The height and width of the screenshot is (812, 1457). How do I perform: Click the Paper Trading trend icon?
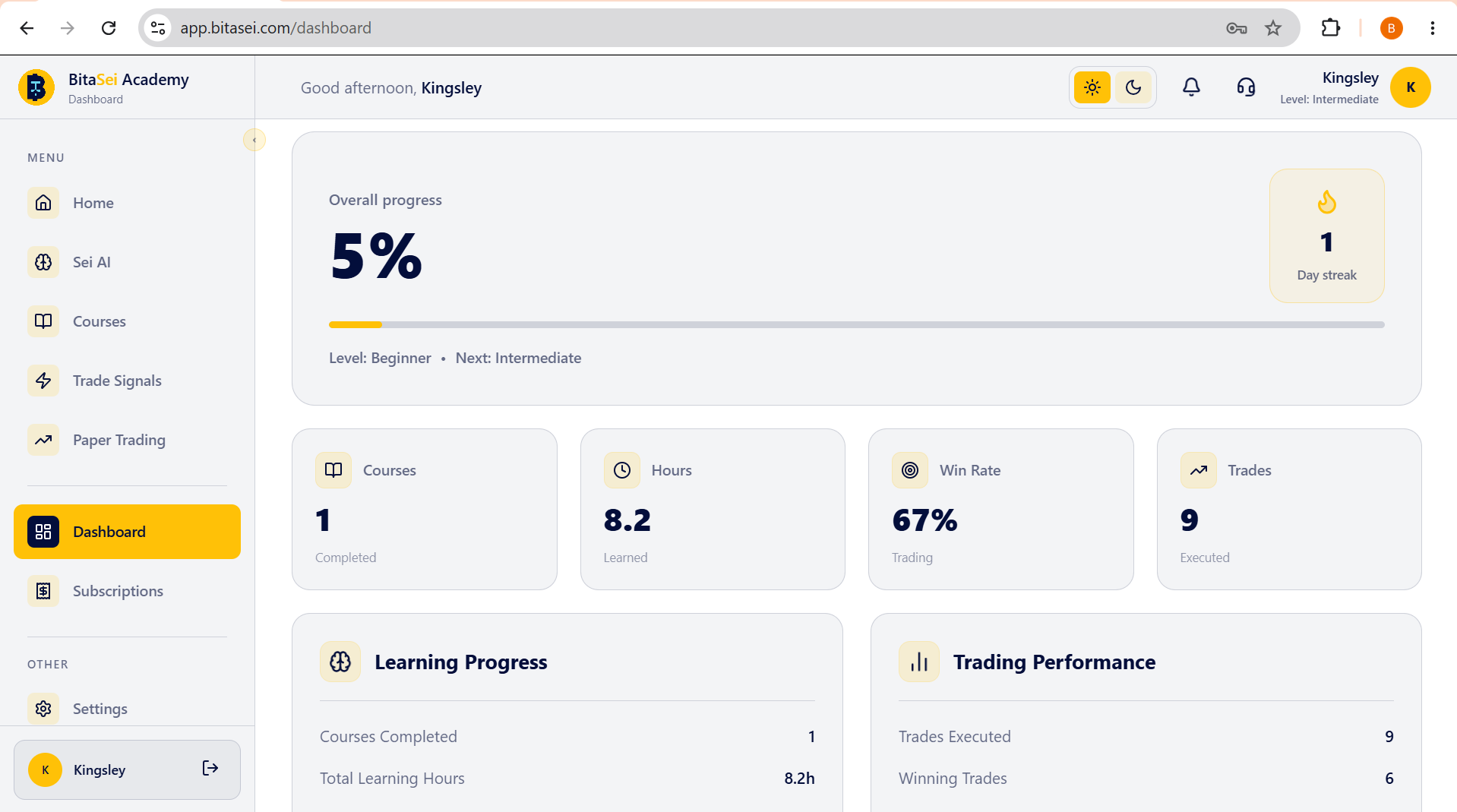click(x=43, y=440)
